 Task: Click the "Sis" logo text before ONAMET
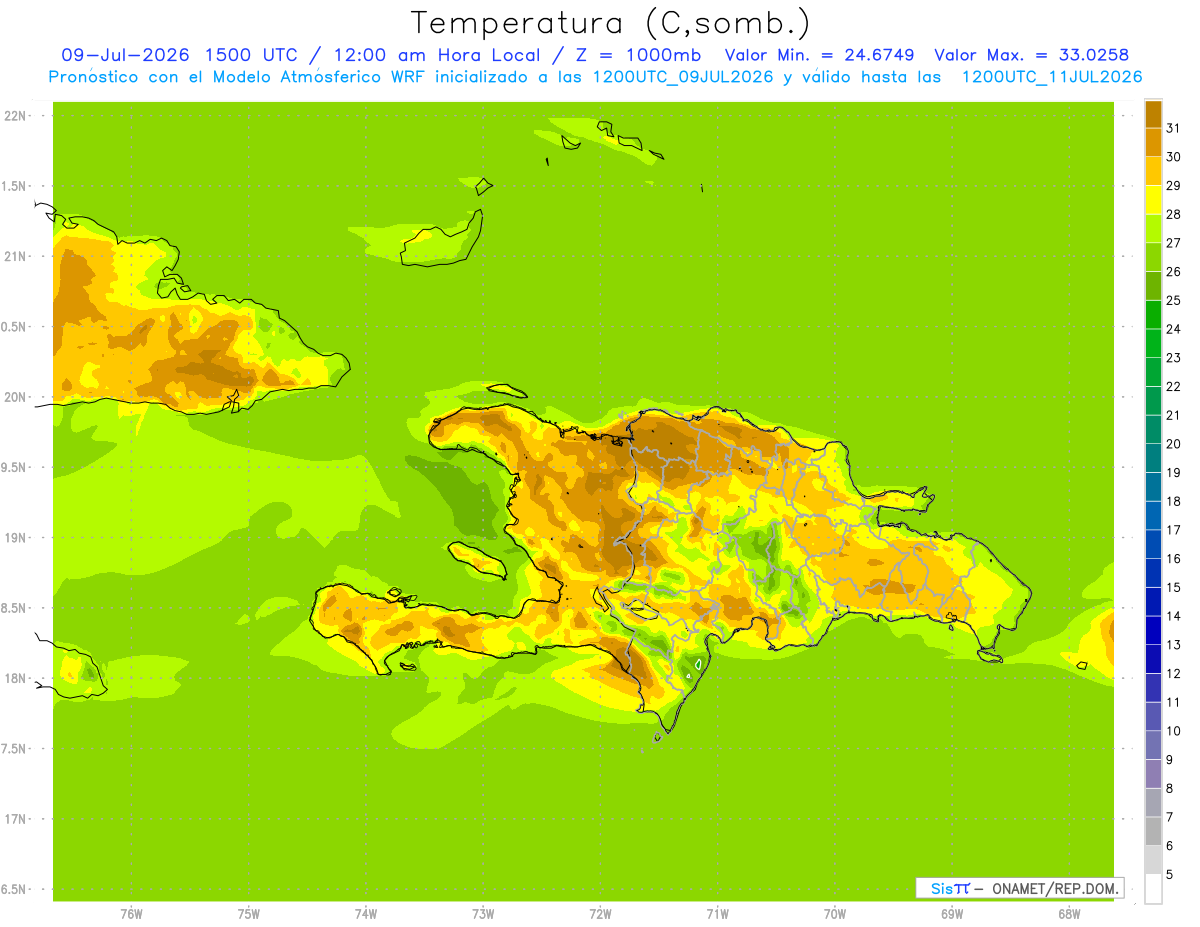click(940, 888)
